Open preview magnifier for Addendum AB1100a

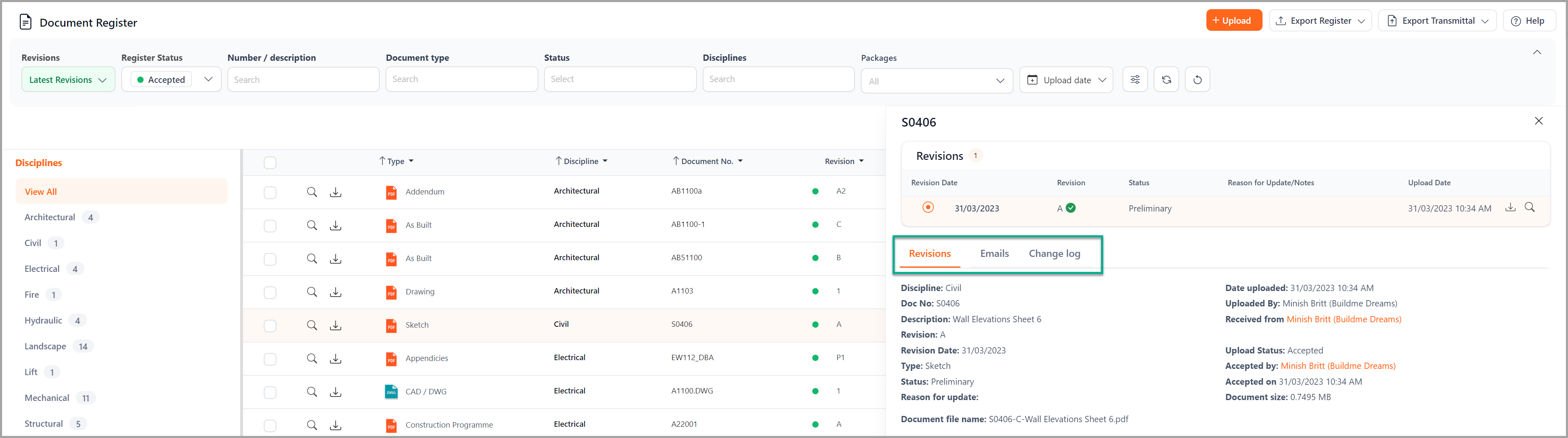[312, 192]
